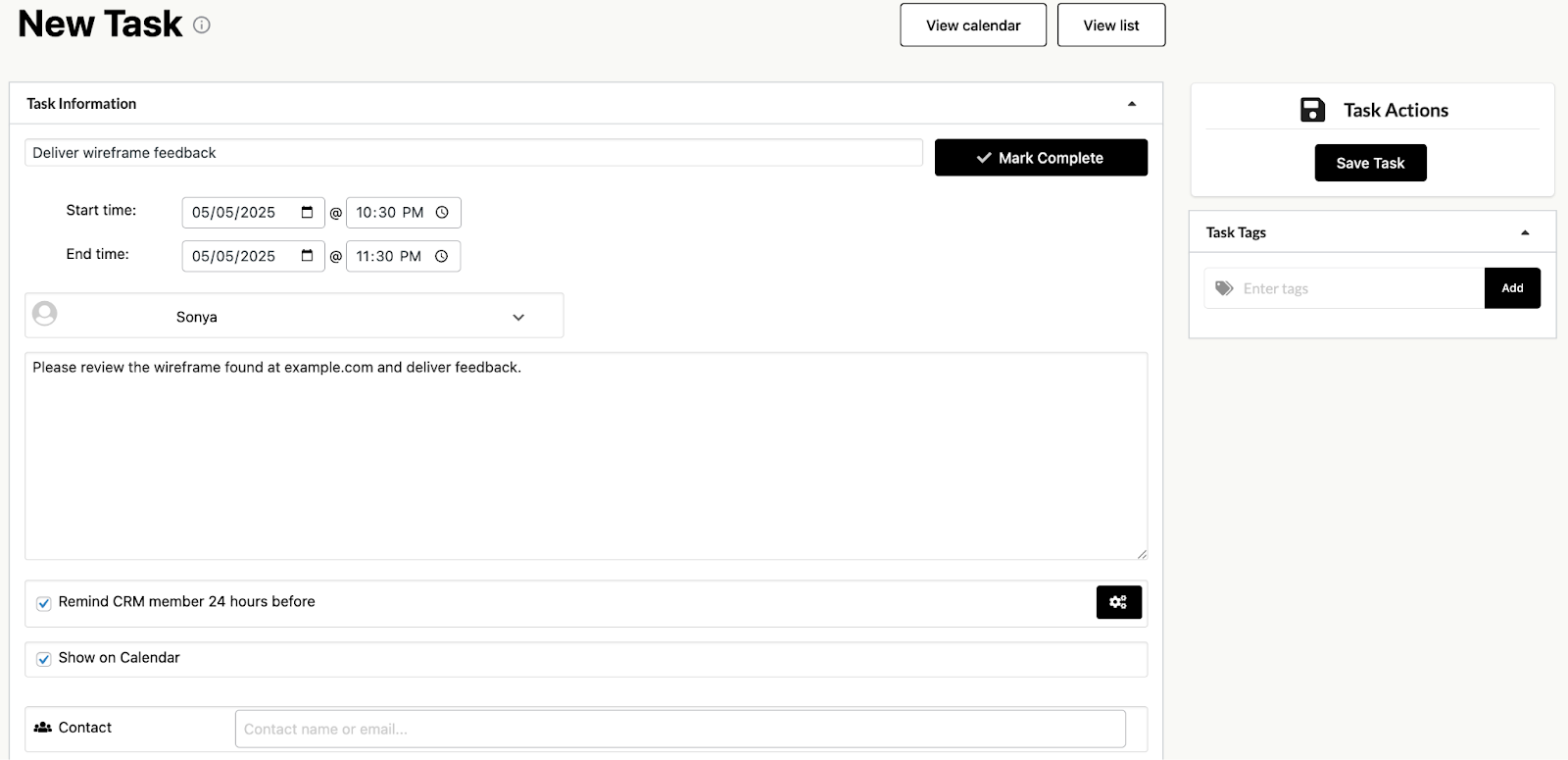Click the clock icon in end time field
1568x760 pixels.
(x=442, y=256)
